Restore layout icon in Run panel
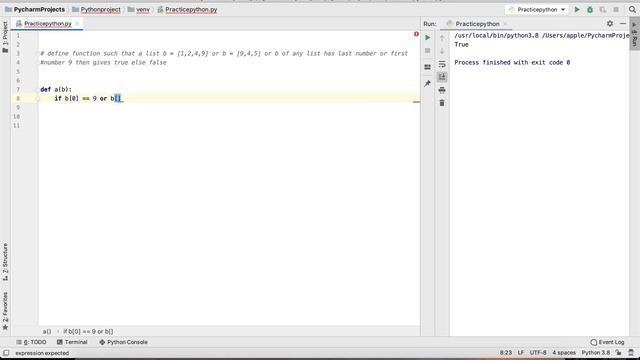The width and height of the screenshot is (640, 360). (x=427, y=67)
